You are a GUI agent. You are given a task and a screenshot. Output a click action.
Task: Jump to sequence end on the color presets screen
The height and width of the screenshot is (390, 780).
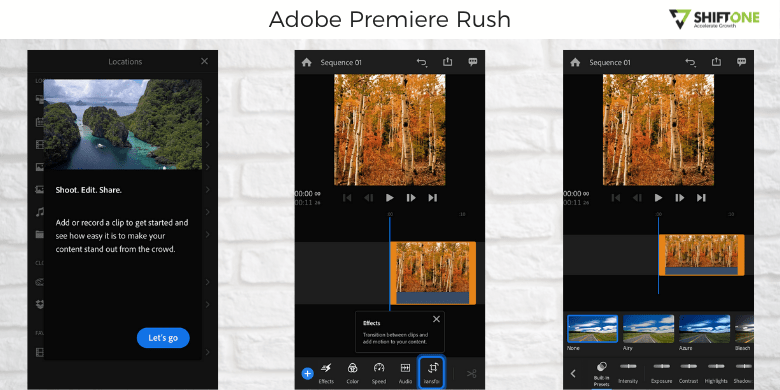tap(701, 197)
